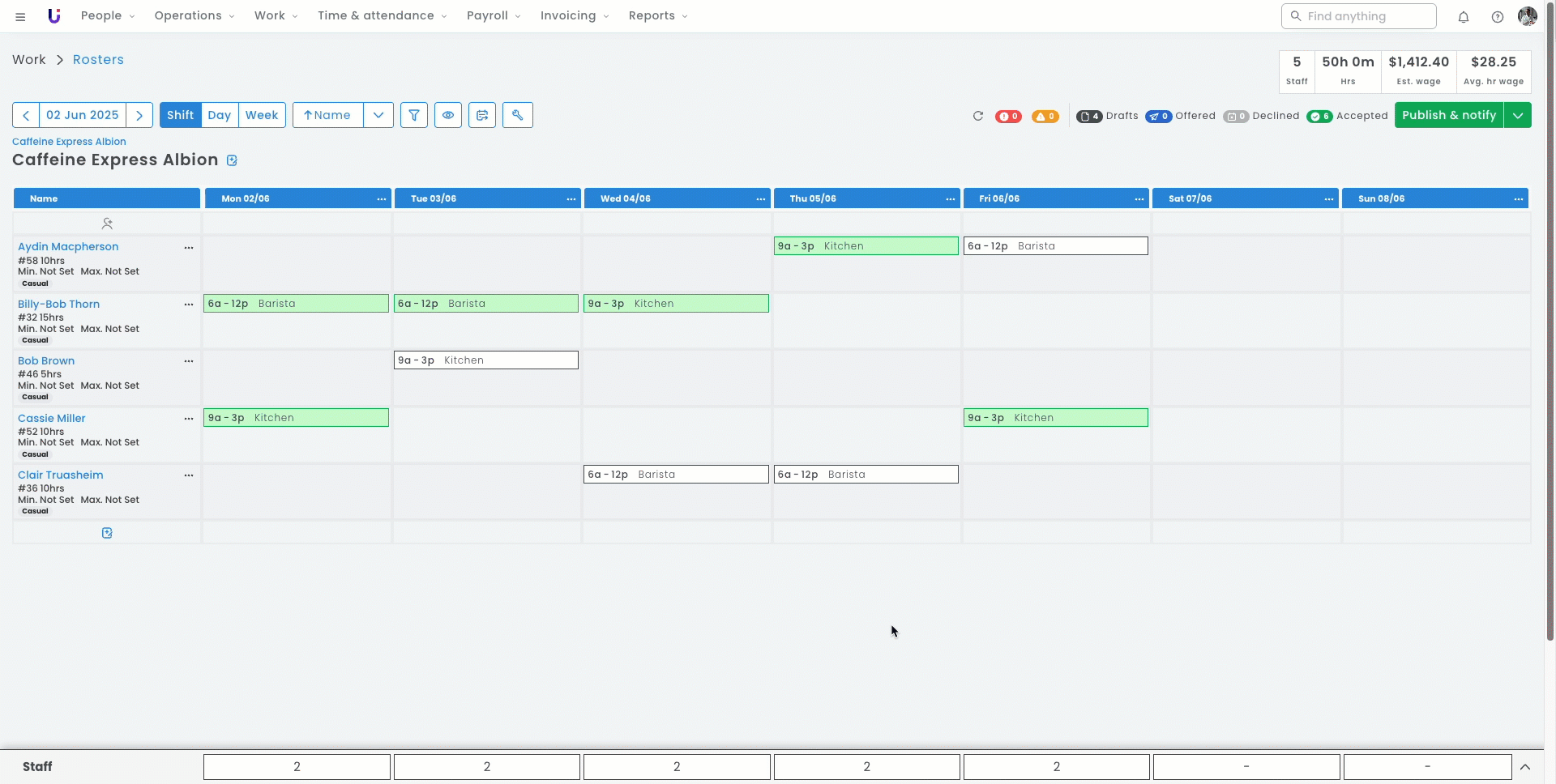Collapse the Staff summary footer chevron
This screenshot has height=784, width=1556.
[1524, 767]
